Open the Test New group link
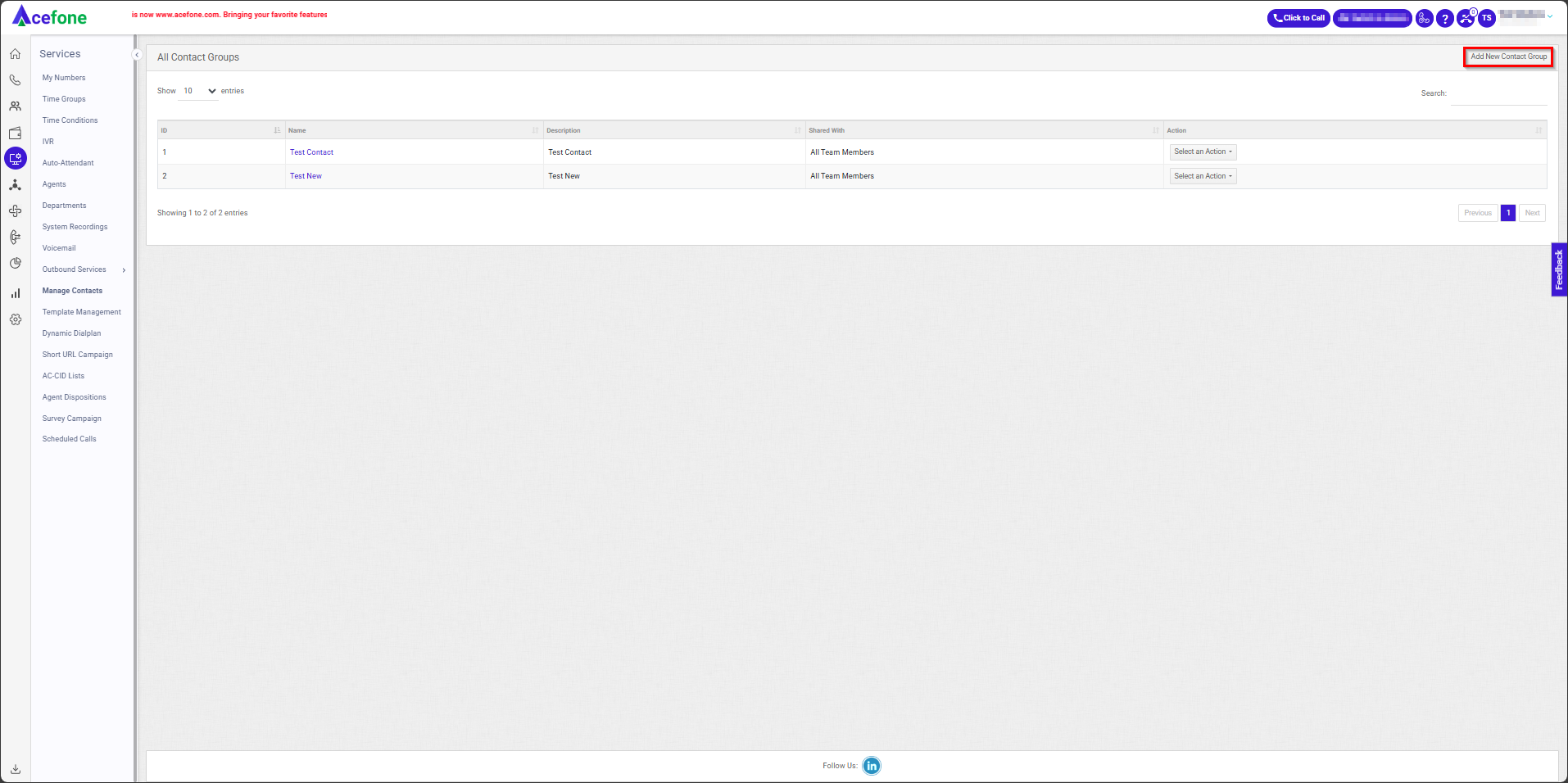1568x783 pixels. coord(306,176)
